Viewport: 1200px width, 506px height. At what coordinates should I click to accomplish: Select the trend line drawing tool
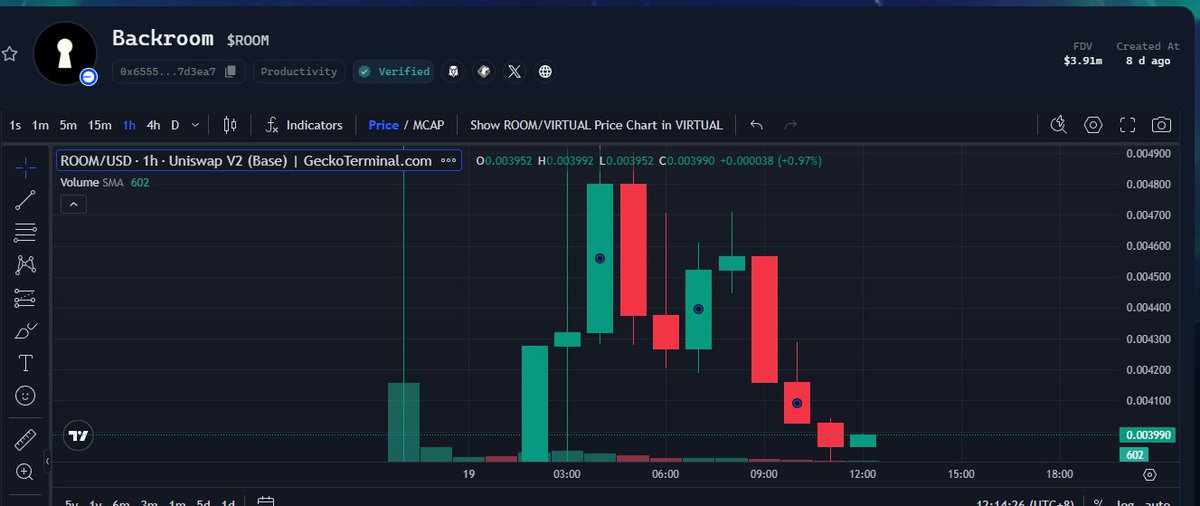26,200
